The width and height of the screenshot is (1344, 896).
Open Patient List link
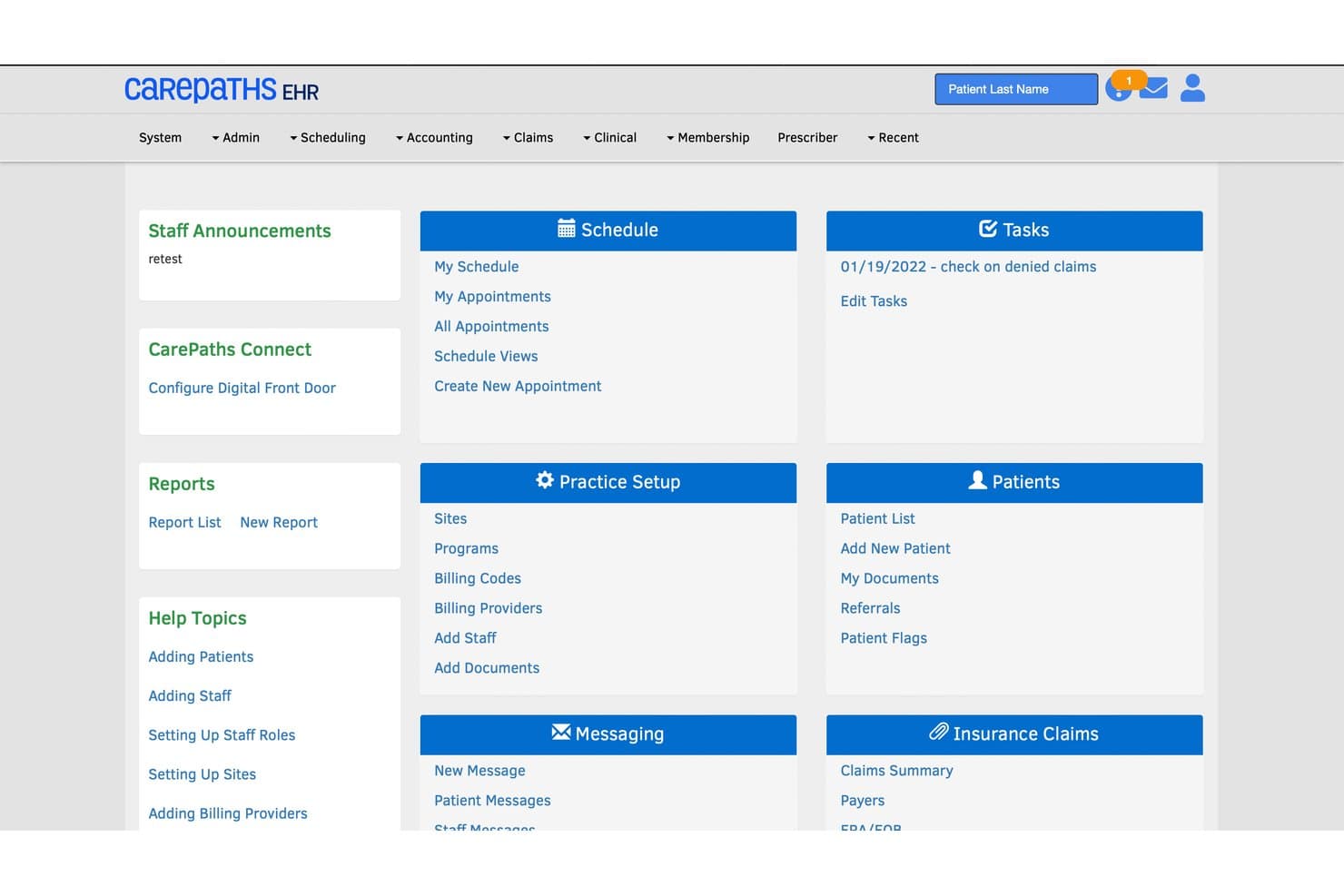coord(877,518)
